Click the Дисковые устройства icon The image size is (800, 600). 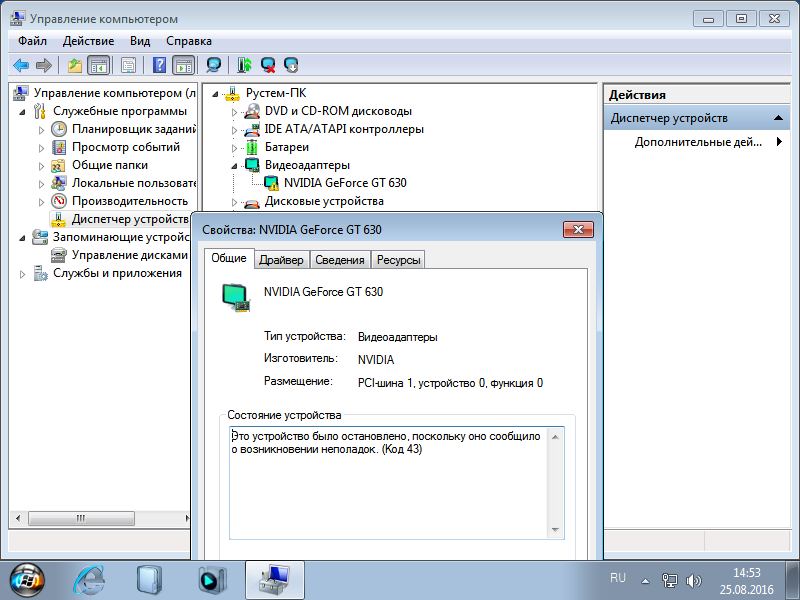252,202
